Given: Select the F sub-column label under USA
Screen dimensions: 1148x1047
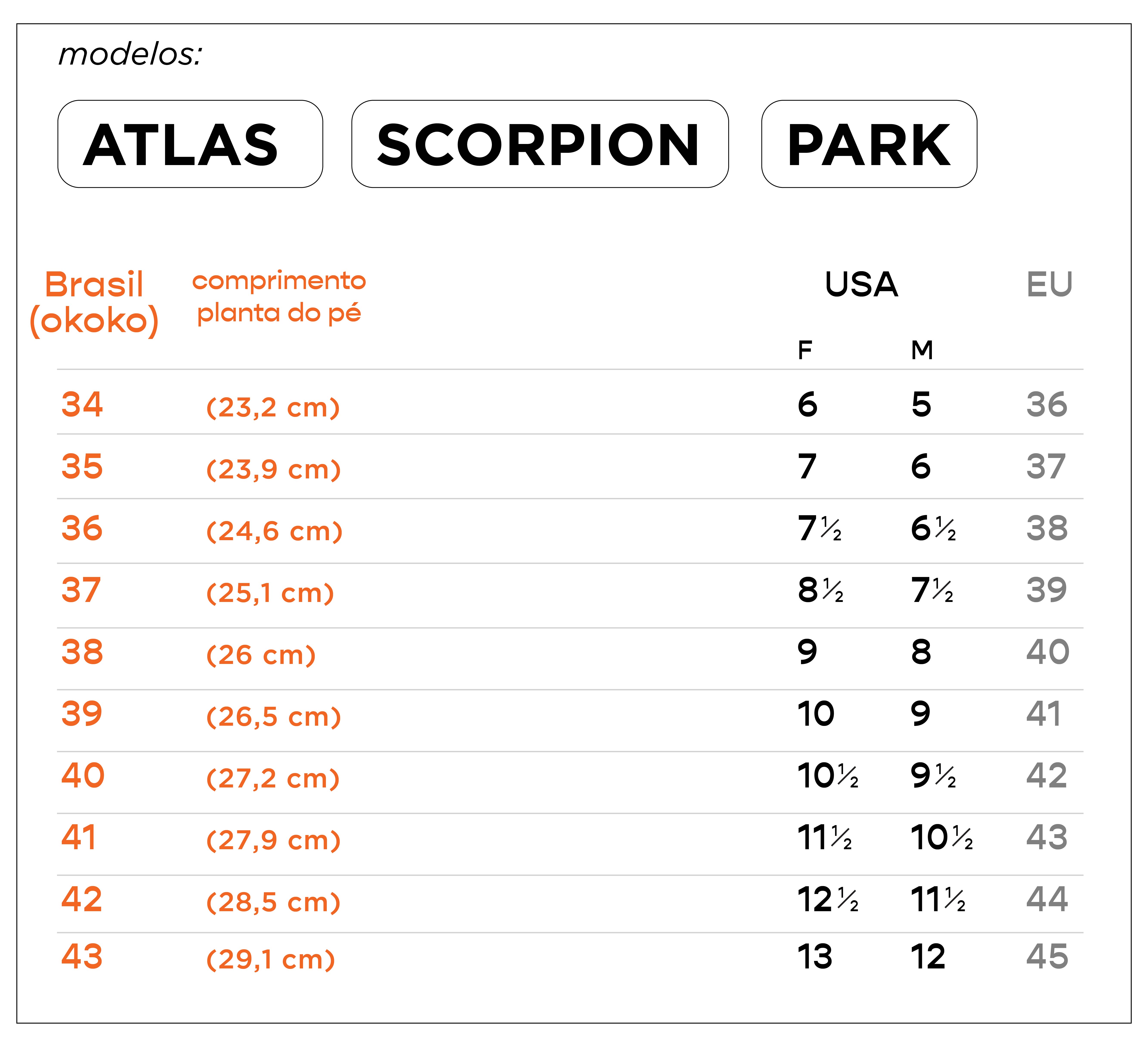Looking at the screenshot, I should [x=805, y=350].
